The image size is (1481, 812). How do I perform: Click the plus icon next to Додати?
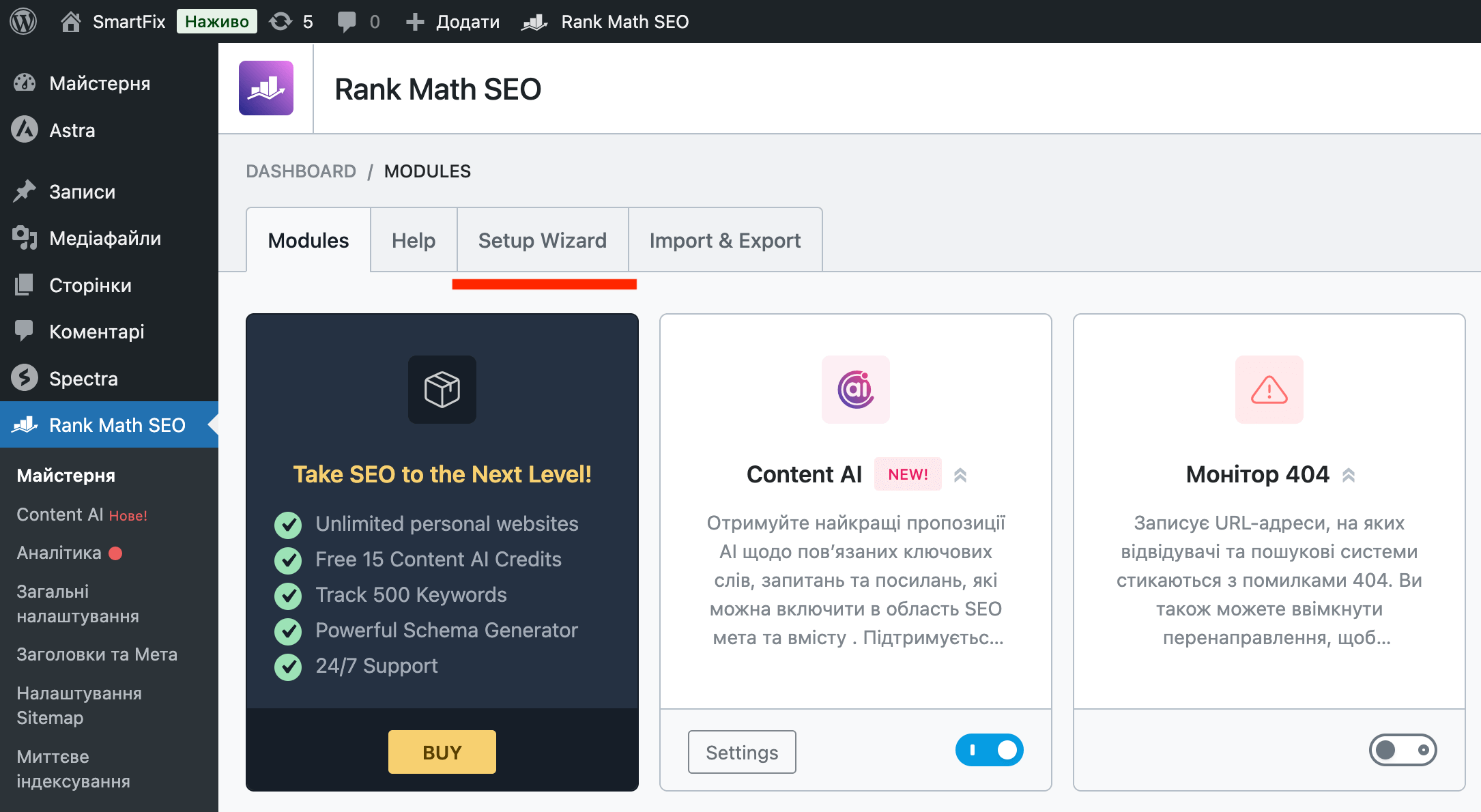415,22
